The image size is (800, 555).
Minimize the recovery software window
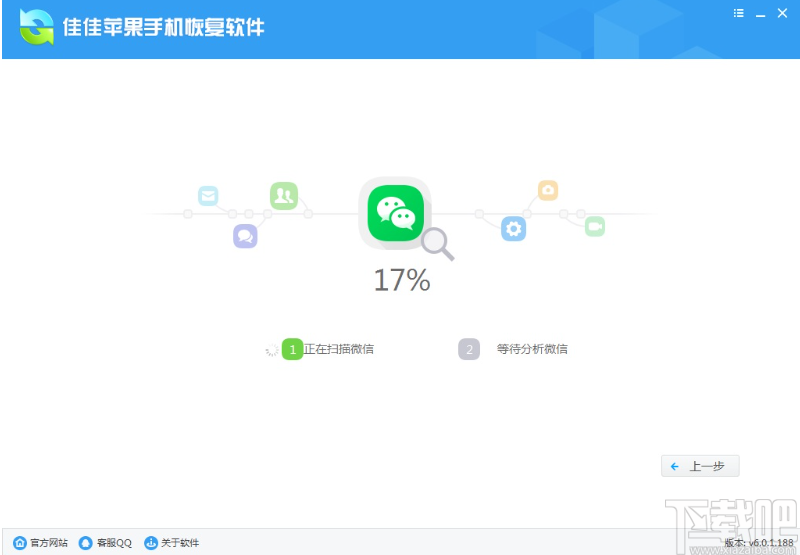(x=760, y=14)
